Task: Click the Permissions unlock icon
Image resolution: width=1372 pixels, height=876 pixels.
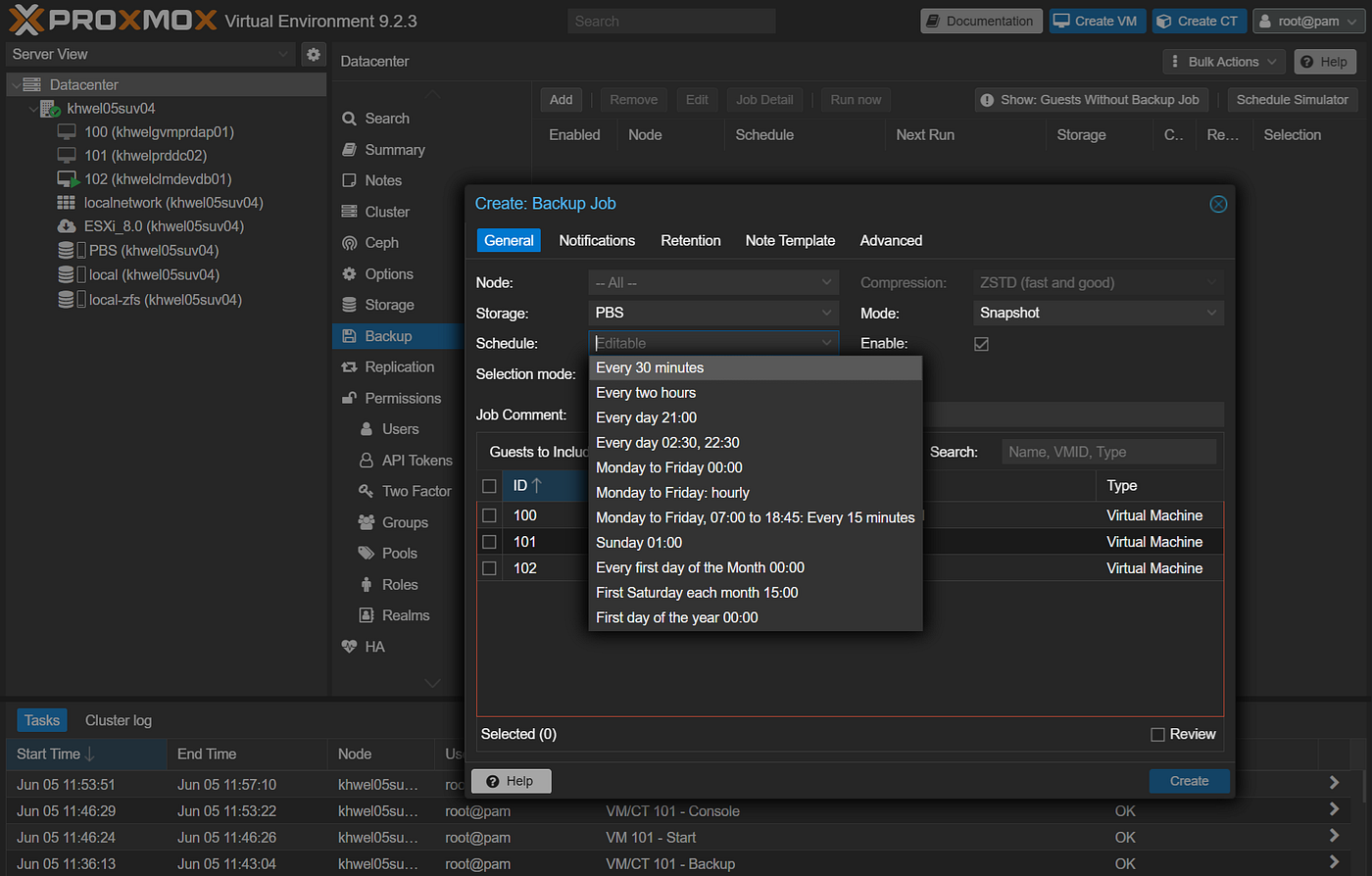Action: pos(349,399)
